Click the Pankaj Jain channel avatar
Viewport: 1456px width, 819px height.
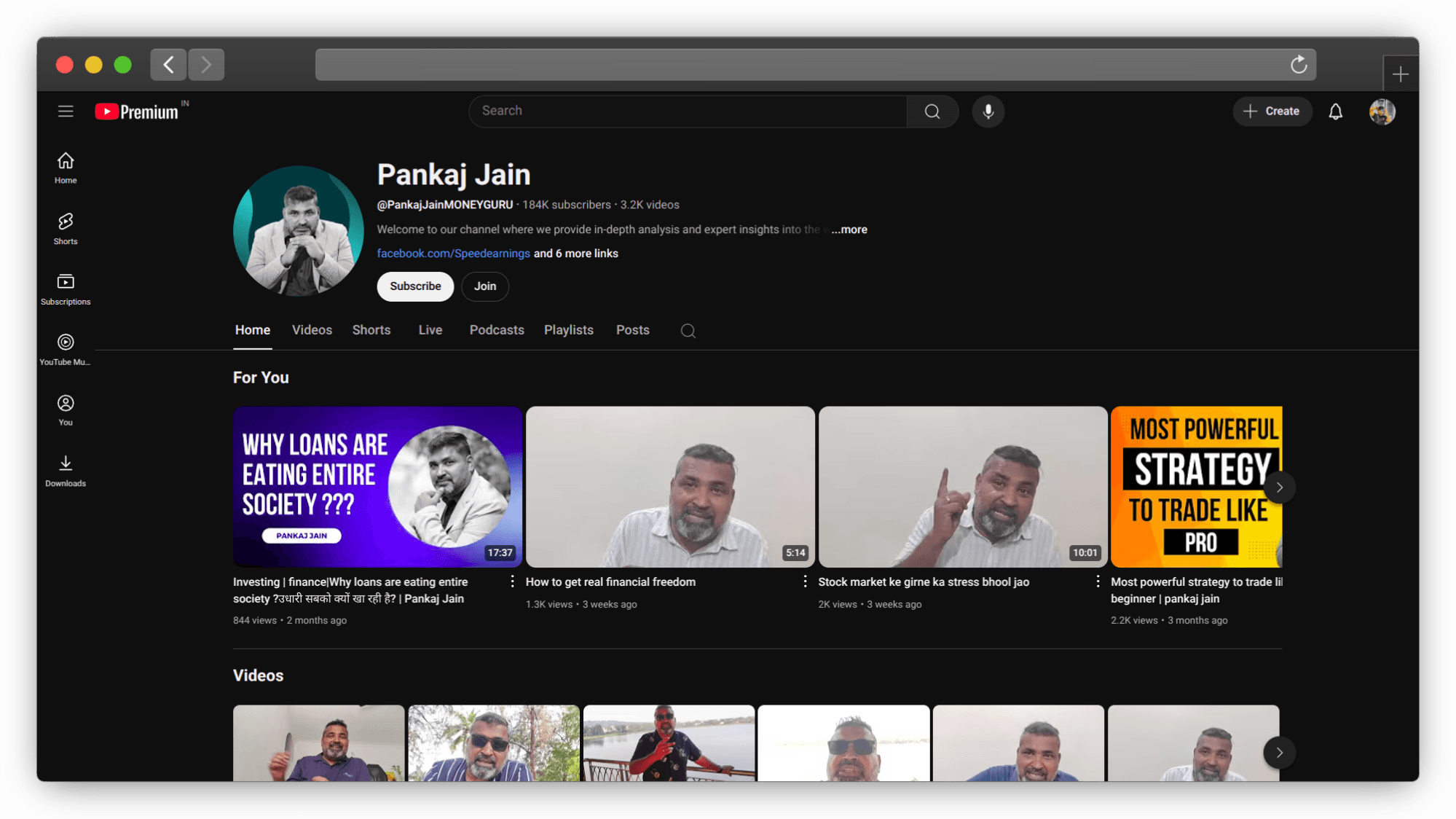298,231
